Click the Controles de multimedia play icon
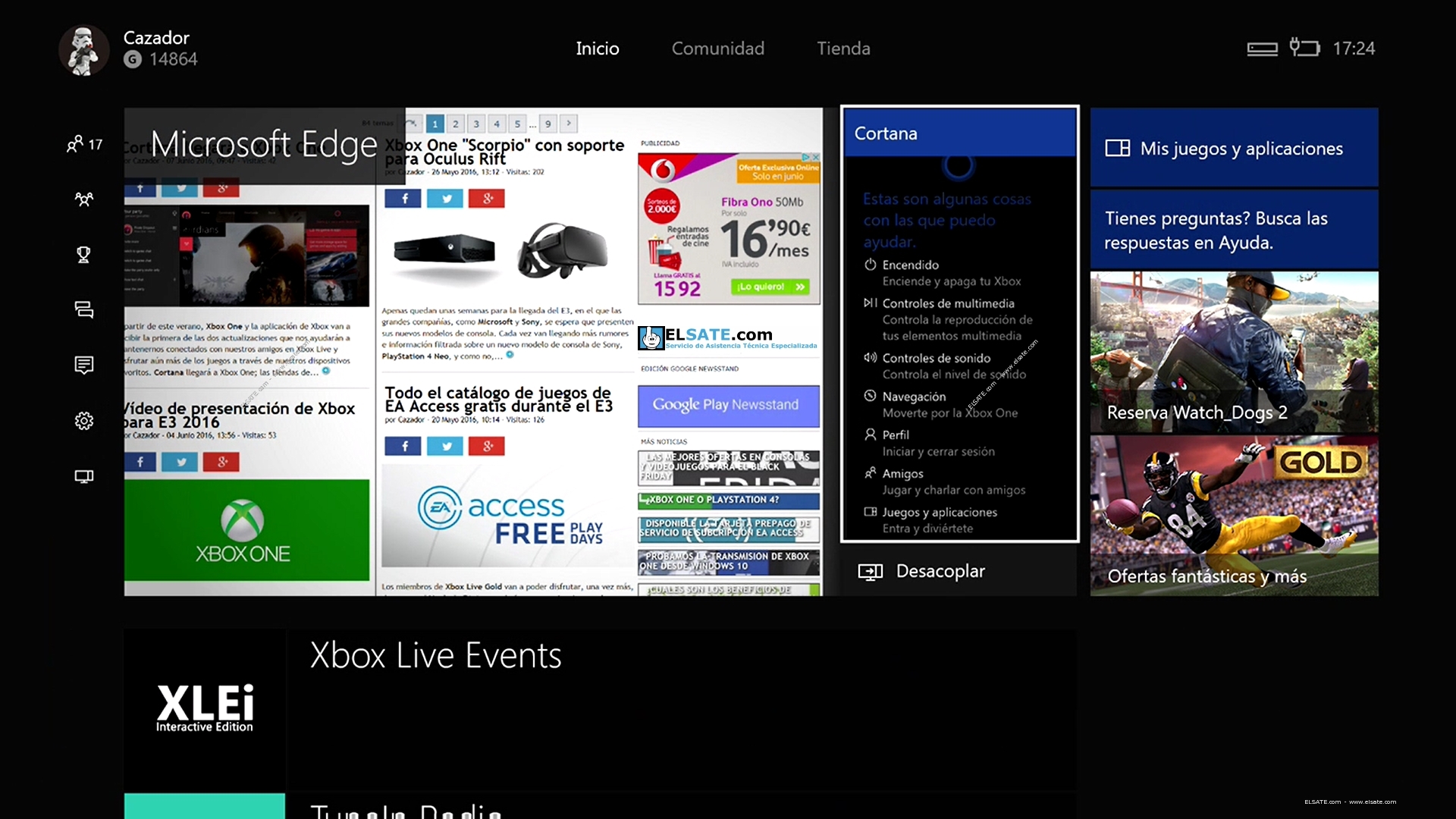This screenshot has height=819, width=1456. (x=870, y=303)
